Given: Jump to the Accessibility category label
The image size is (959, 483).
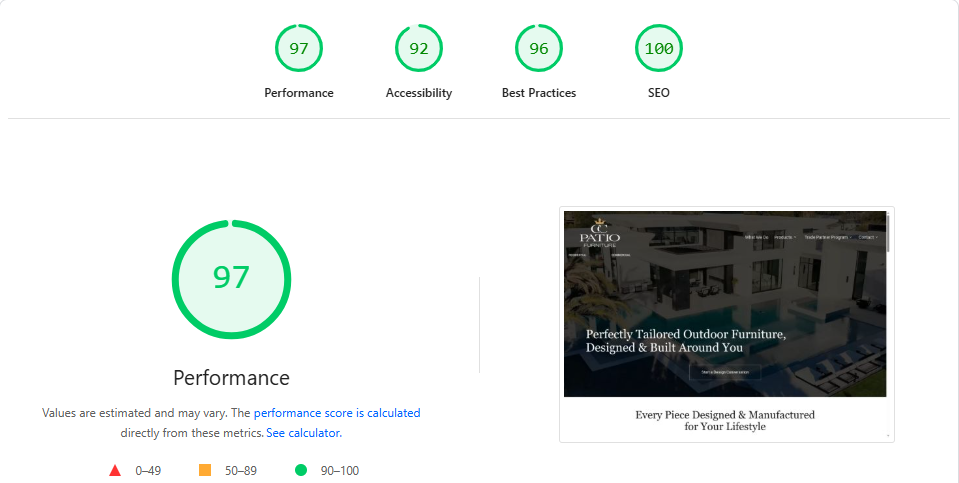Looking at the screenshot, I should click(419, 93).
